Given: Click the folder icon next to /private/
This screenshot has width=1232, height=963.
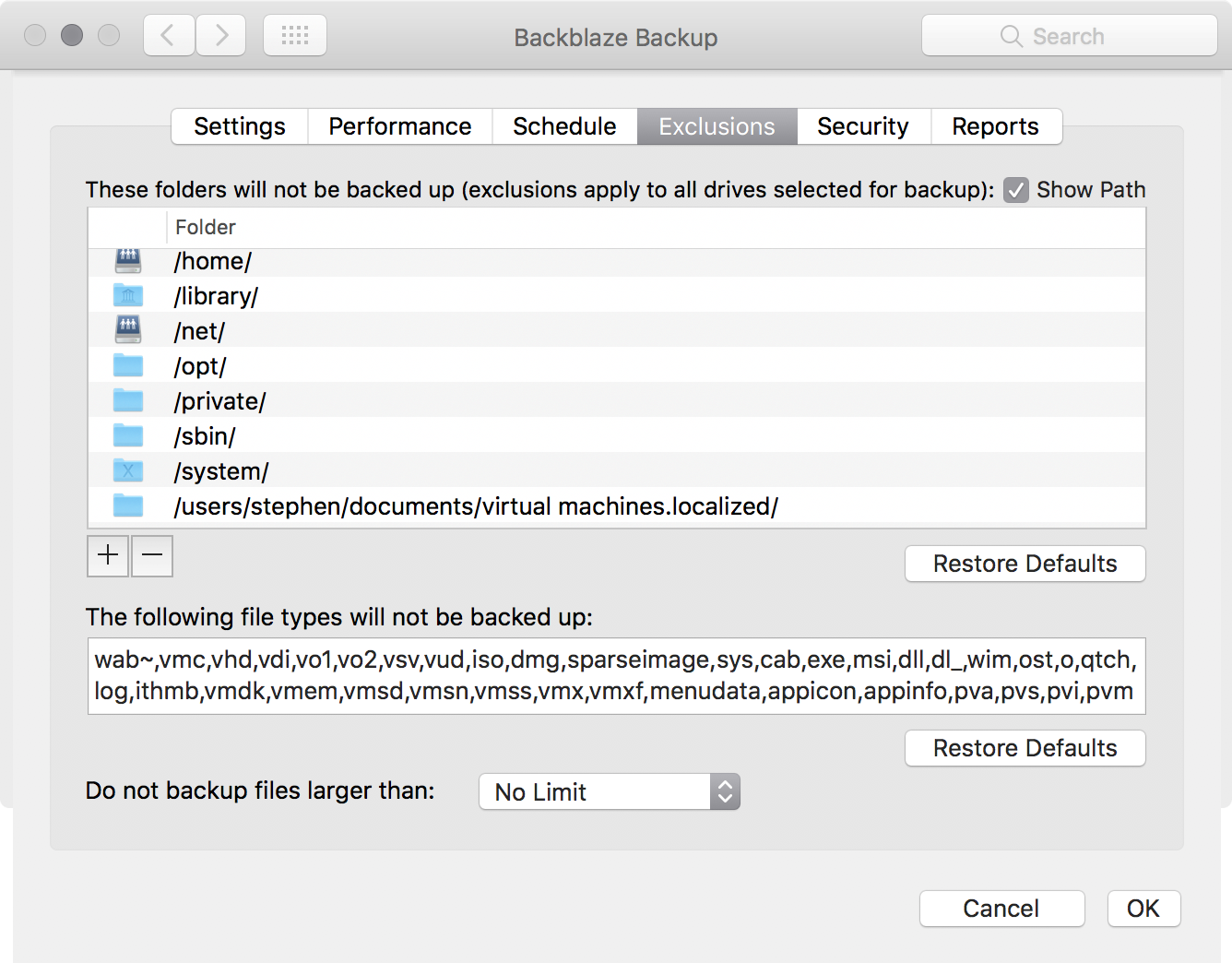Looking at the screenshot, I should point(128,401).
